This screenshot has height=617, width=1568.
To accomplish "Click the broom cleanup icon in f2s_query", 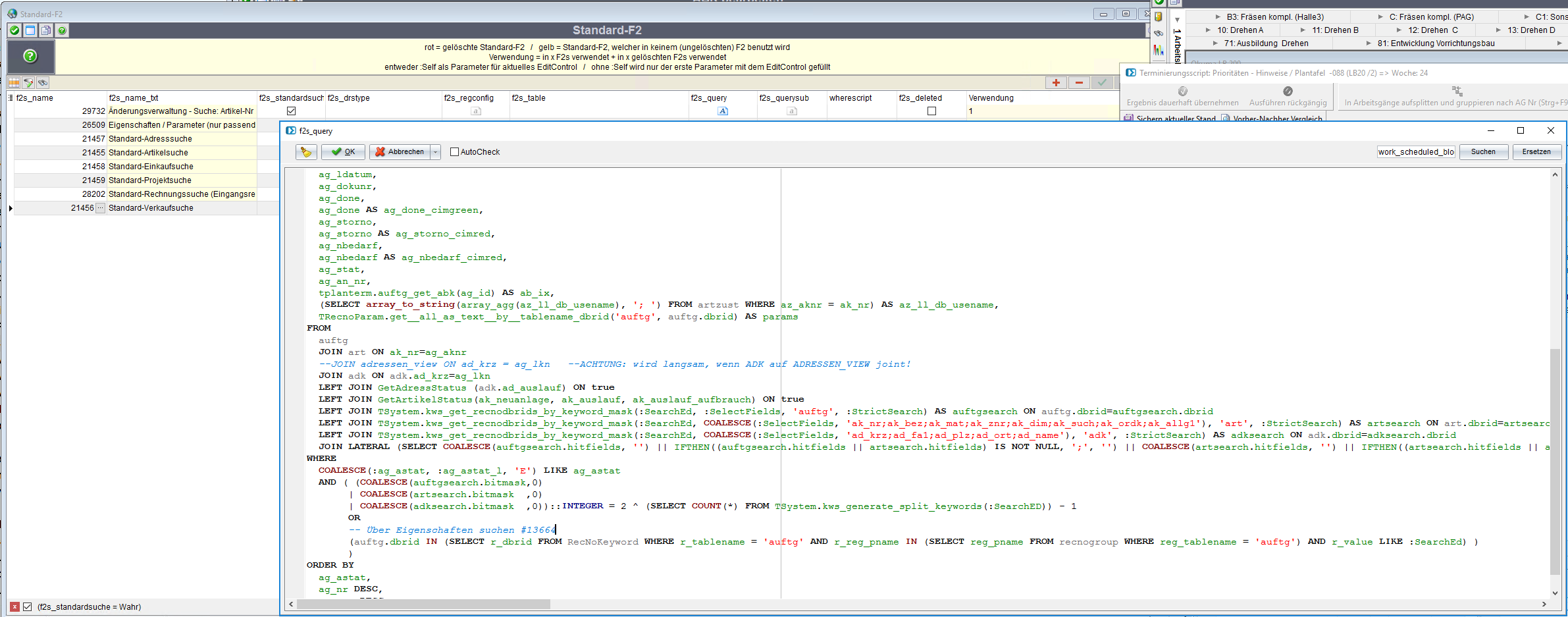I will pyautogui.click(x=306, y=152).
